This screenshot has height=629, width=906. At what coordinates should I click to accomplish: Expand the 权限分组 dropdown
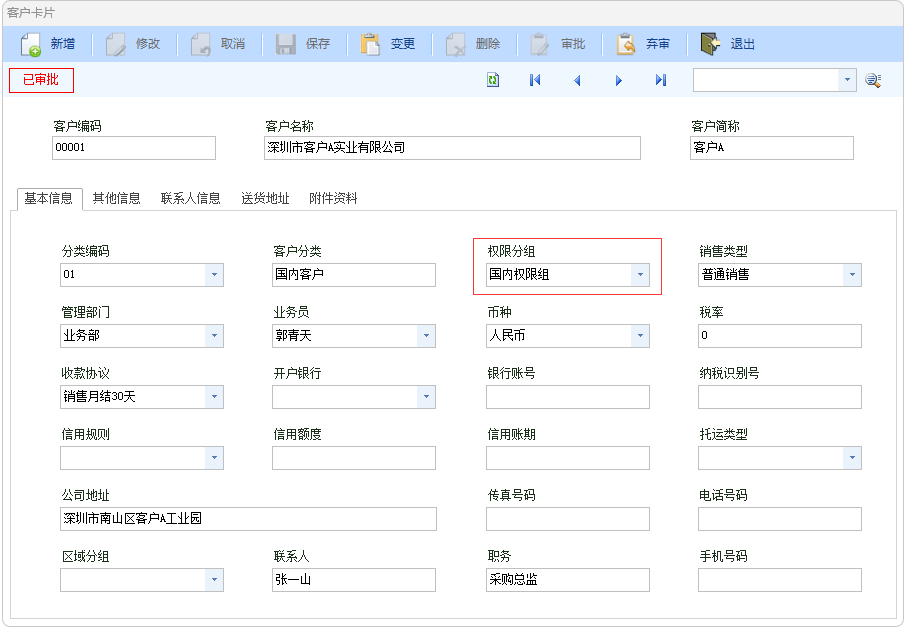(x=640, y=275)
